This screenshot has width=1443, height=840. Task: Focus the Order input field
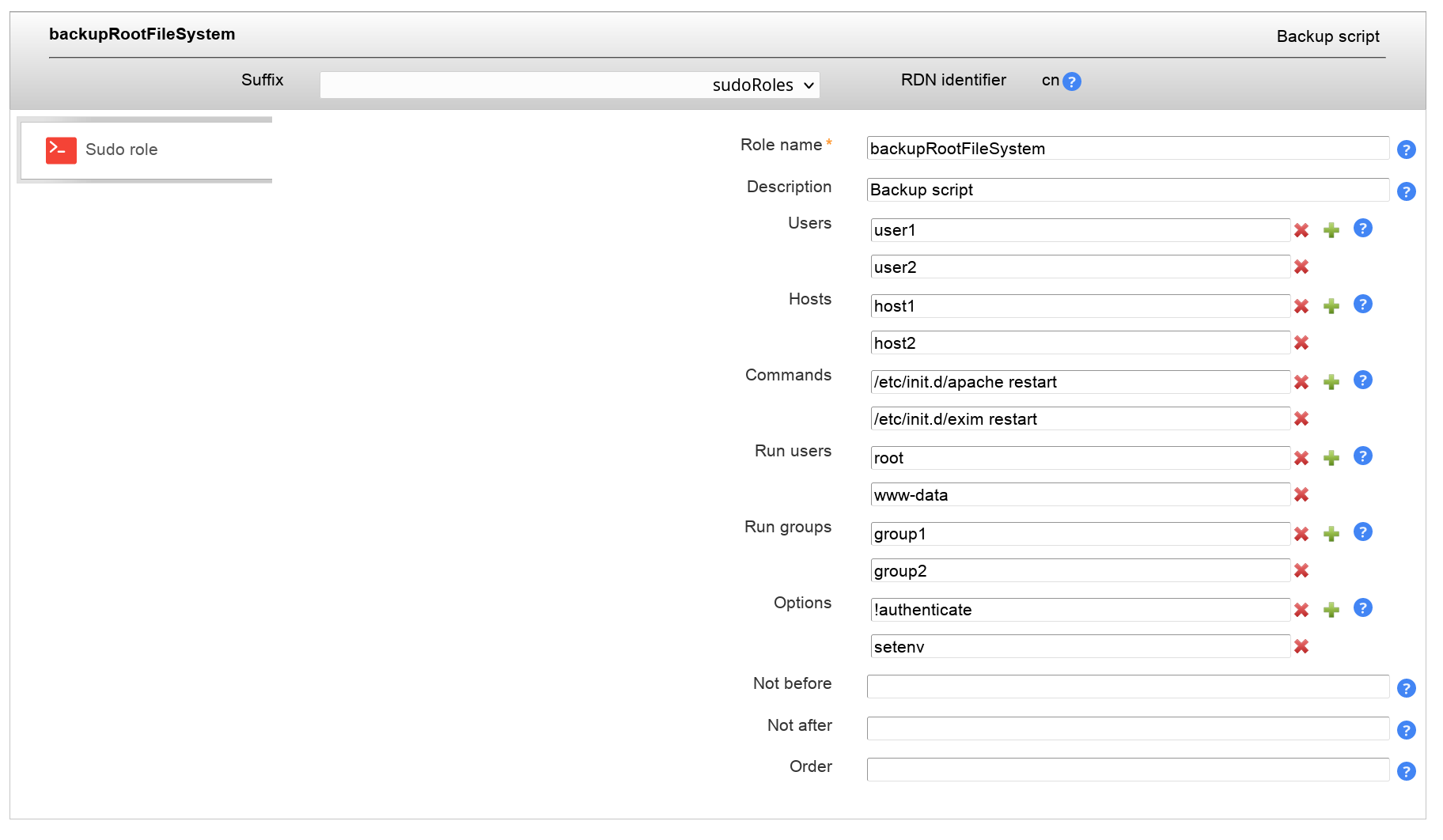pyautogui.click(x=1127, y=770)
